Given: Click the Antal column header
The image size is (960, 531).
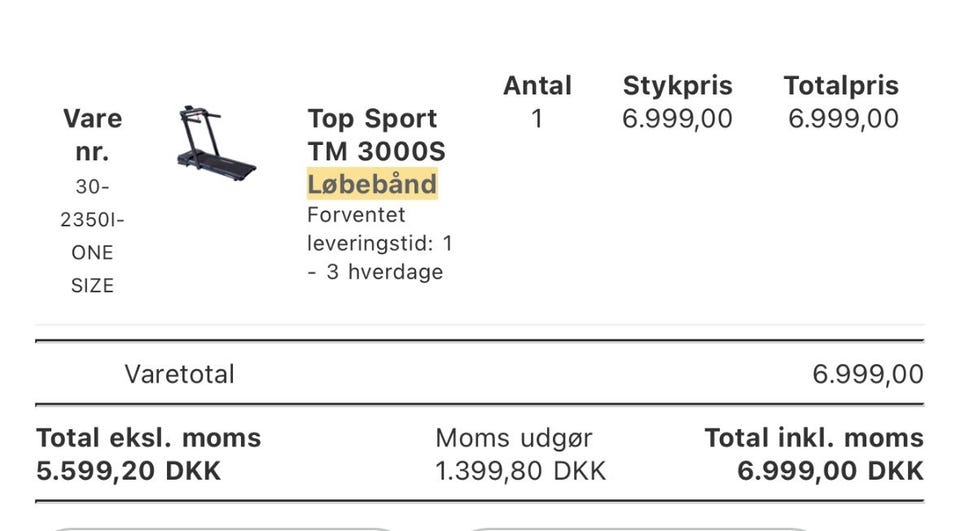Looking at the screenshot, I should [x=537, y=86].
